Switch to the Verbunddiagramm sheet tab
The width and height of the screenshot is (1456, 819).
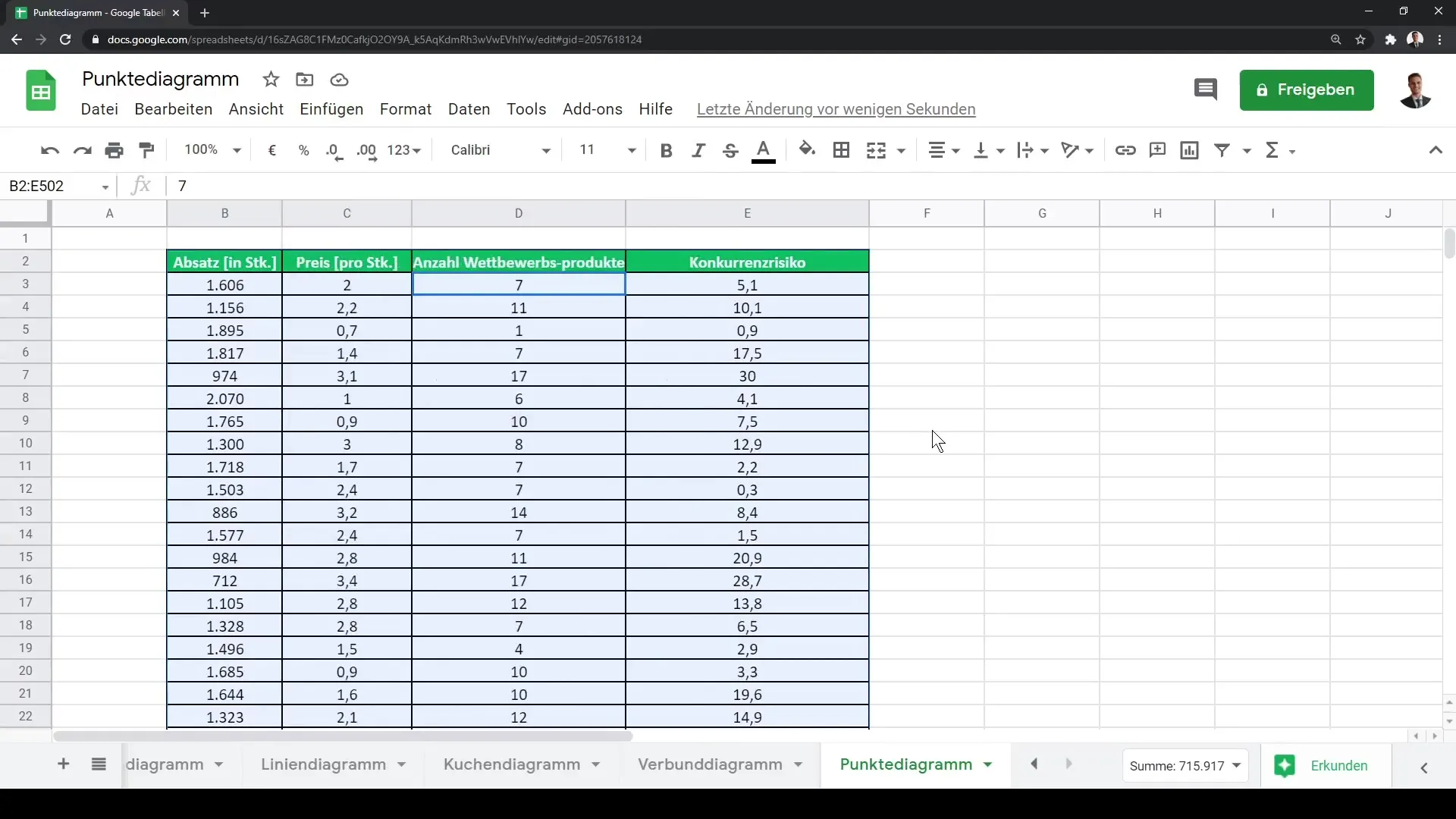point(710,764)
